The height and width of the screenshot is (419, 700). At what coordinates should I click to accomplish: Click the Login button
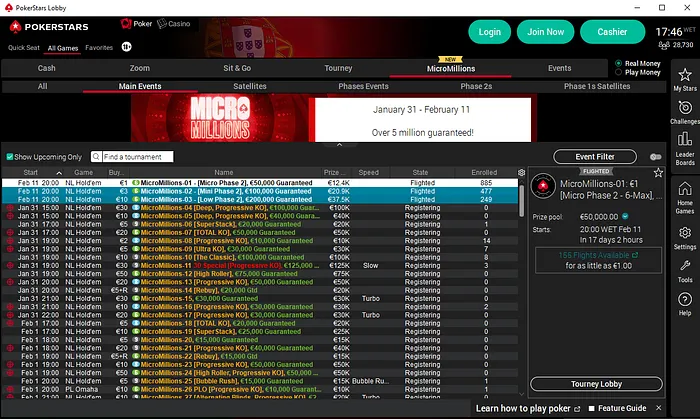[490, 32]
